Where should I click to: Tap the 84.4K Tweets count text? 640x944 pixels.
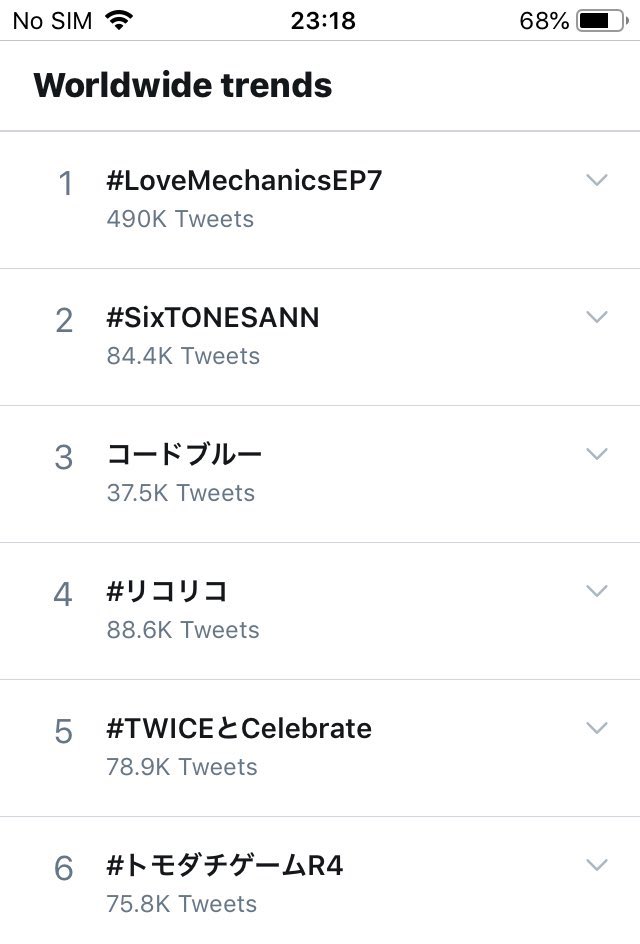tap(183, 356)
